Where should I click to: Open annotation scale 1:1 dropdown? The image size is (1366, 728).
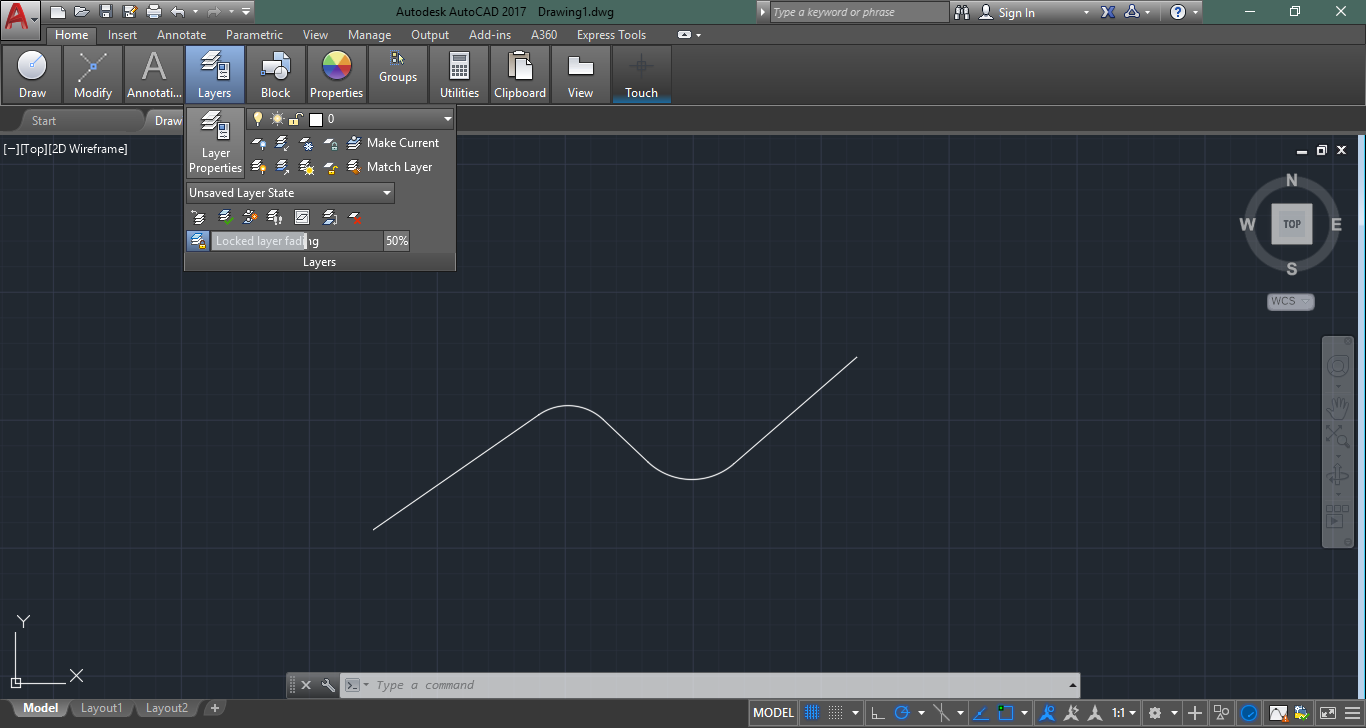pyautogui.click(x=1123, y=713)
